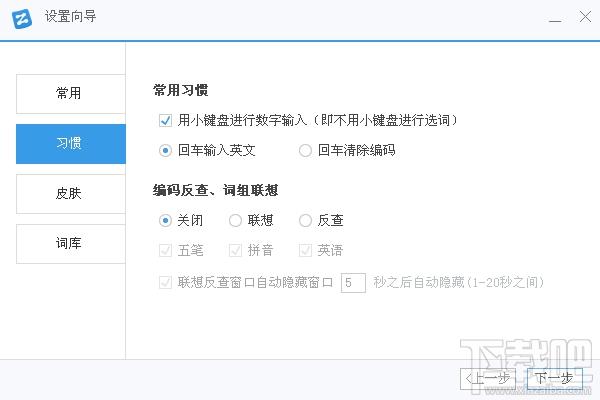The height and width of the screenshot is (400, 600).
Task: Go to the 词库 tab
Action: (71, 244)
